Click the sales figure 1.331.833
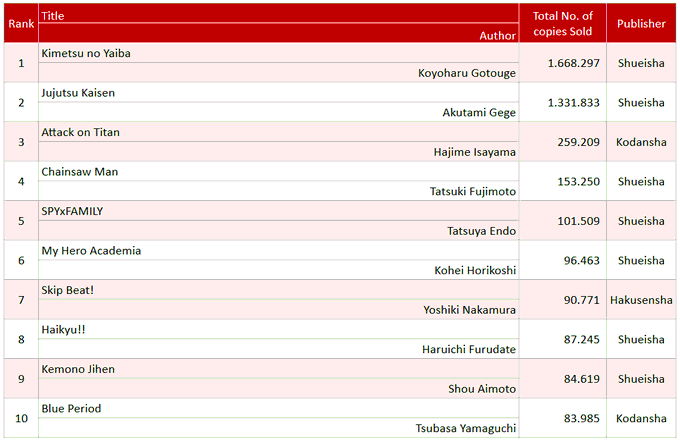Screen dimensions: 680x442 point(573,103)
